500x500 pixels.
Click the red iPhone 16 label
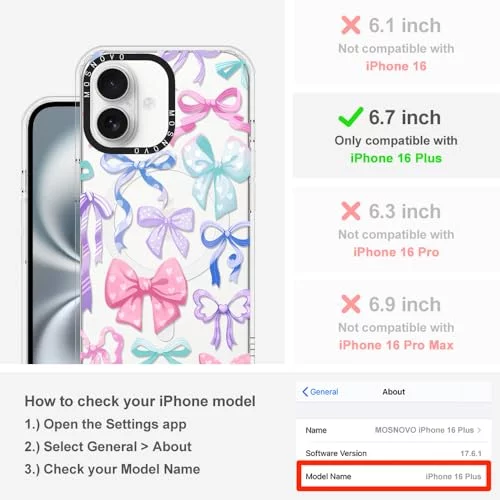pos(396,66)
